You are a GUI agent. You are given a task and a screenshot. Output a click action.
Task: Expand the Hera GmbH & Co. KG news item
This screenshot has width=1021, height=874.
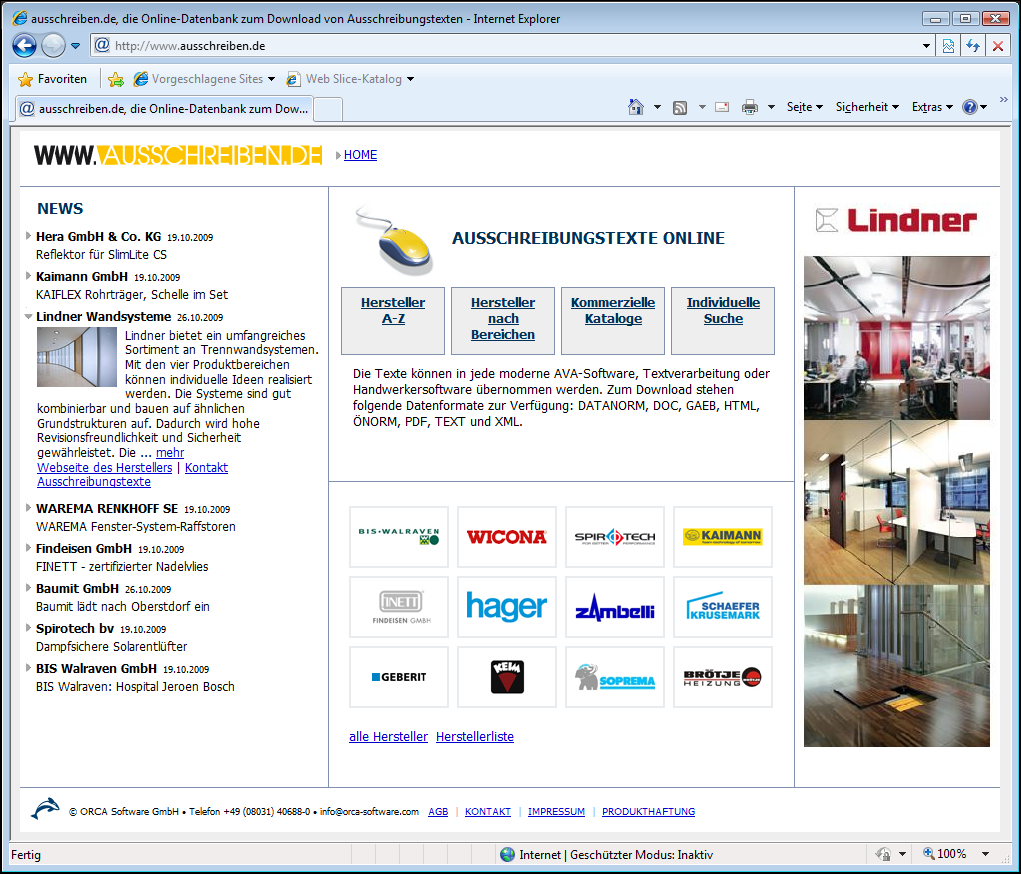coord(29,236)
